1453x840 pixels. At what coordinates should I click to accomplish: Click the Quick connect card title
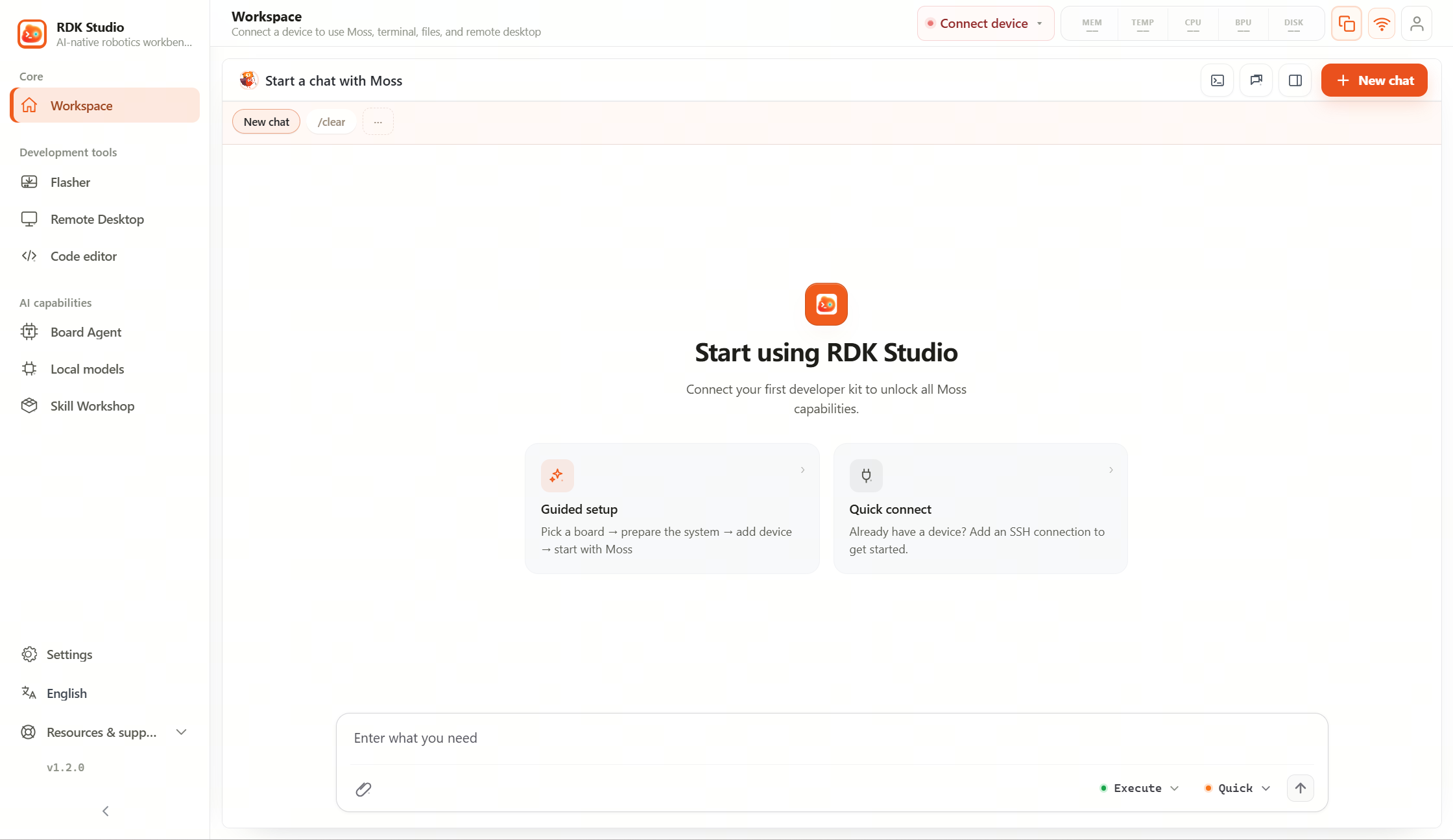(x=891, y=509)
